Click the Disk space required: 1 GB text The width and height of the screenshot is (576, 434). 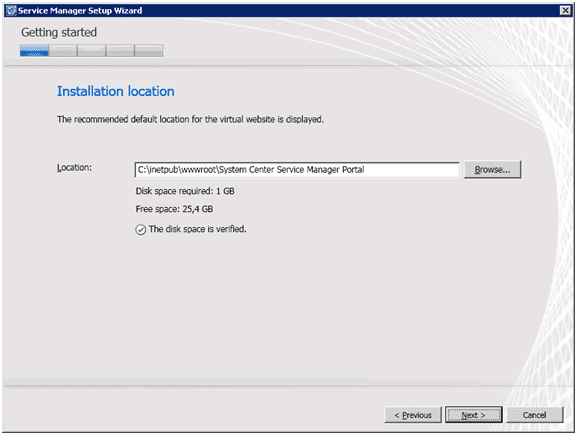185,191
